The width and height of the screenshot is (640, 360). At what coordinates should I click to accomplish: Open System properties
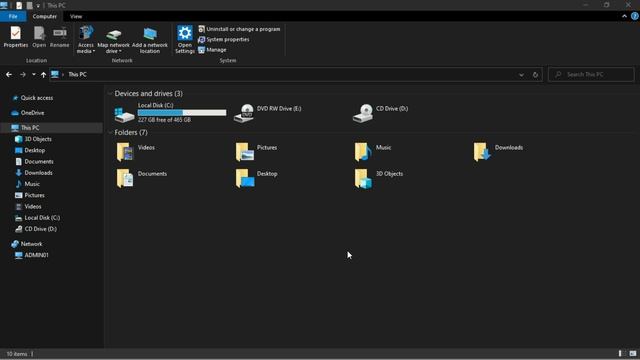pyautogui.click(x=224, y=40)
